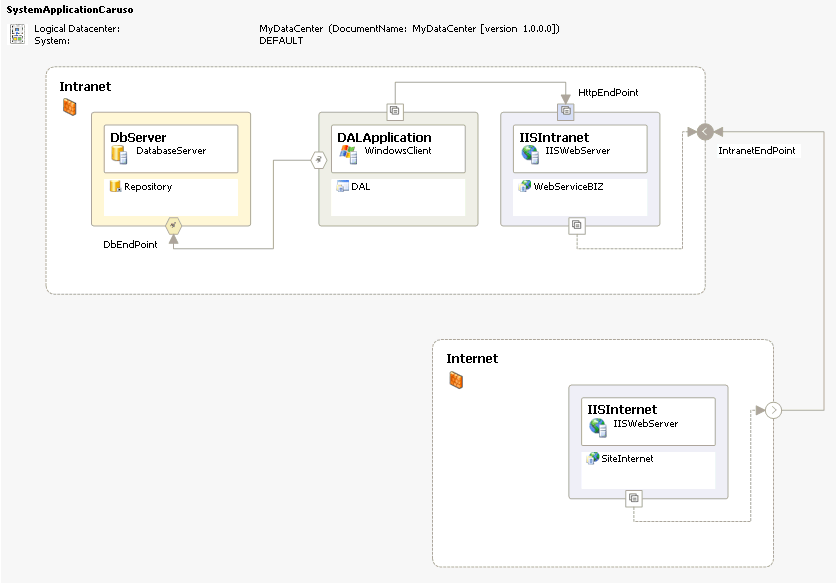836x583 pixels.
Task: Click the IntranetEndPoint circle on zone border
Action: tap(705, 132)
